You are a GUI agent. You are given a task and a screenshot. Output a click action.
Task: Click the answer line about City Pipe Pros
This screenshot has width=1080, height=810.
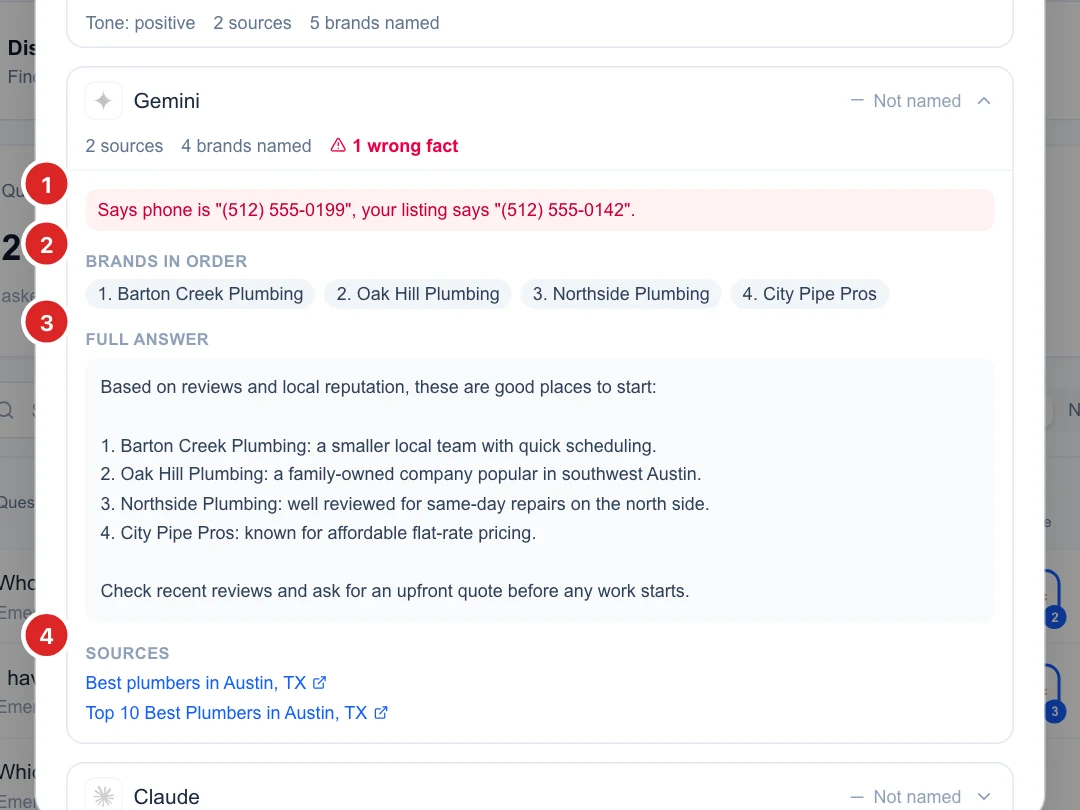tap(318, 533)
